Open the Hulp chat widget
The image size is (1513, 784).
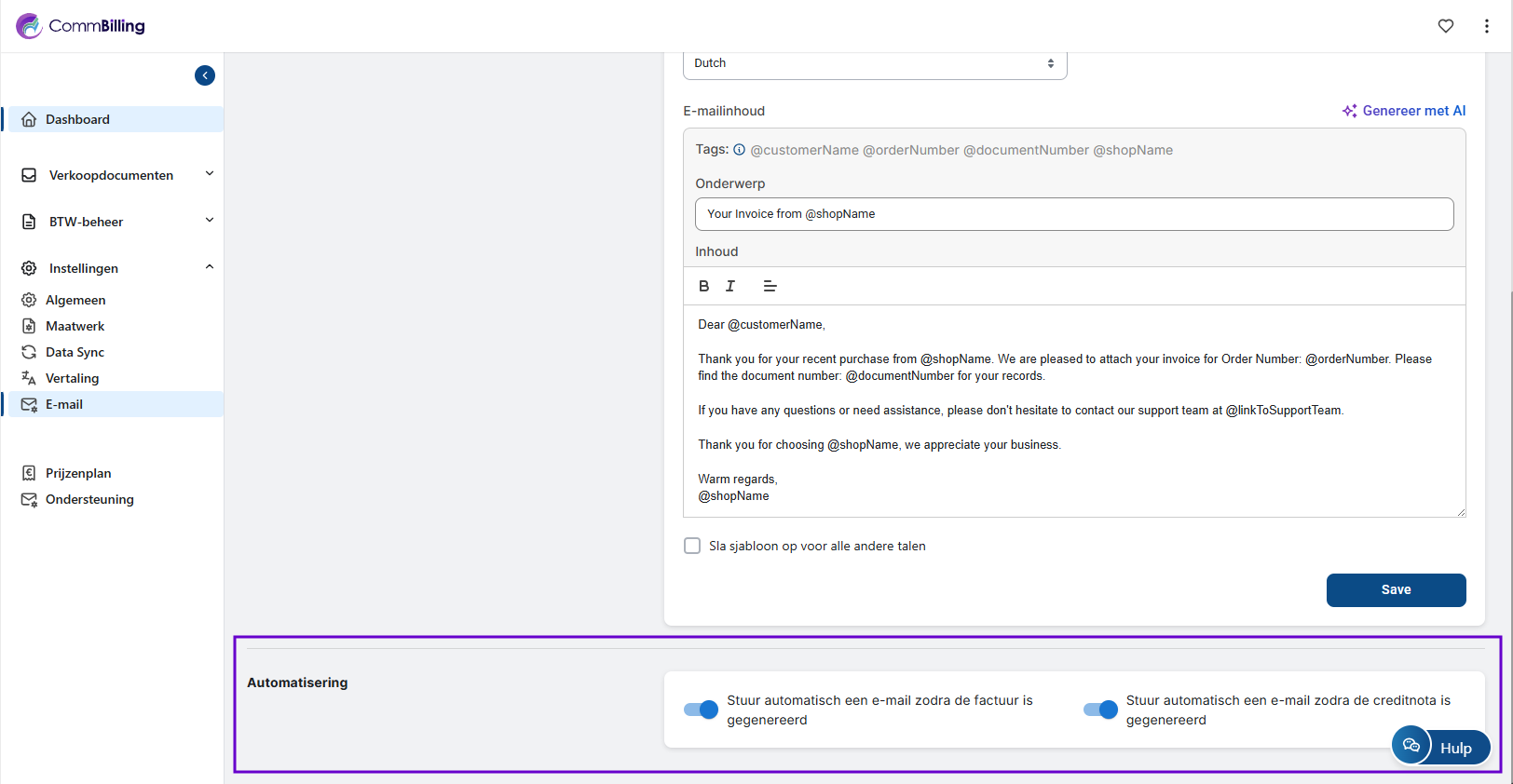(1440, 747)
